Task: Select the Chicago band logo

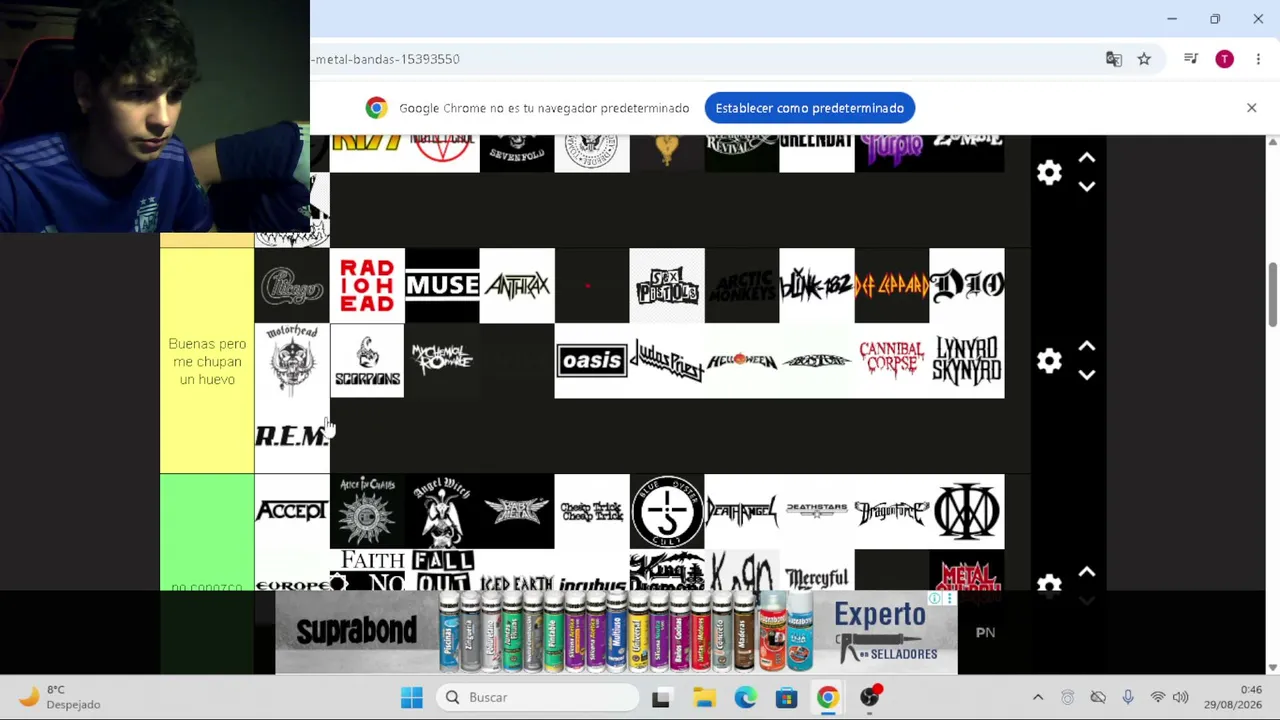Action: click(x=292, y=286)
